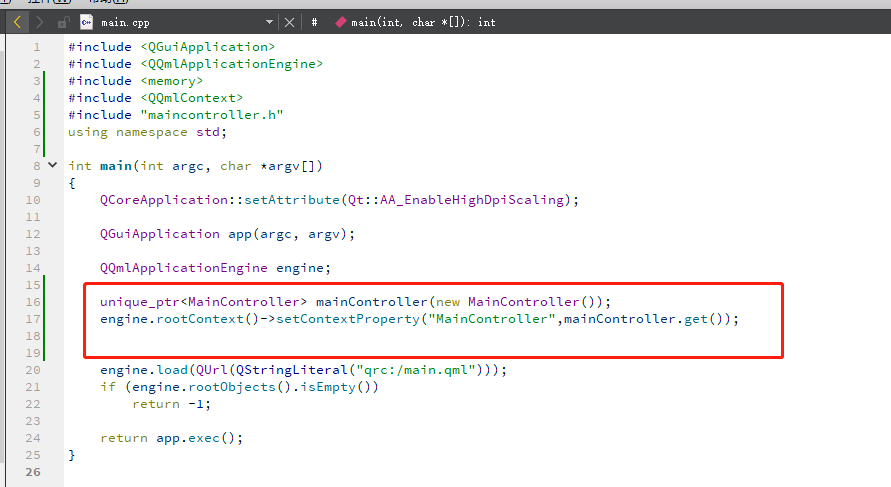Click 'mainController.get()' on line 17
This screenshot has height=487, width=891.
tap(647, 319)
